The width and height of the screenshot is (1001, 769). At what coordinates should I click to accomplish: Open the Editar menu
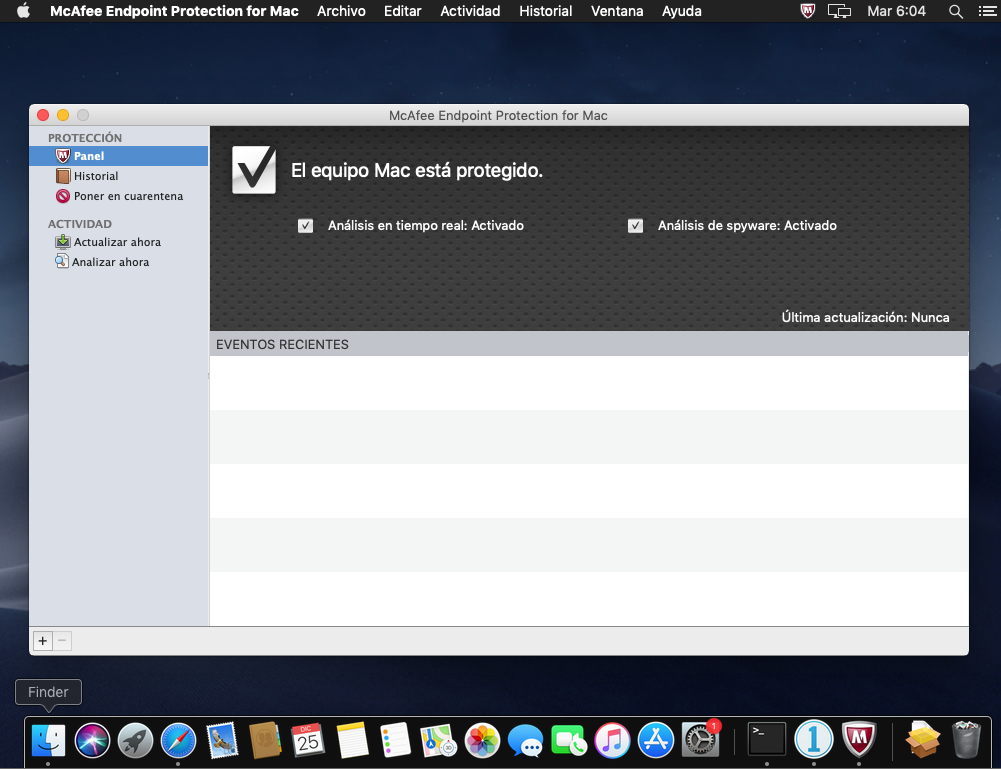point(403,11)
